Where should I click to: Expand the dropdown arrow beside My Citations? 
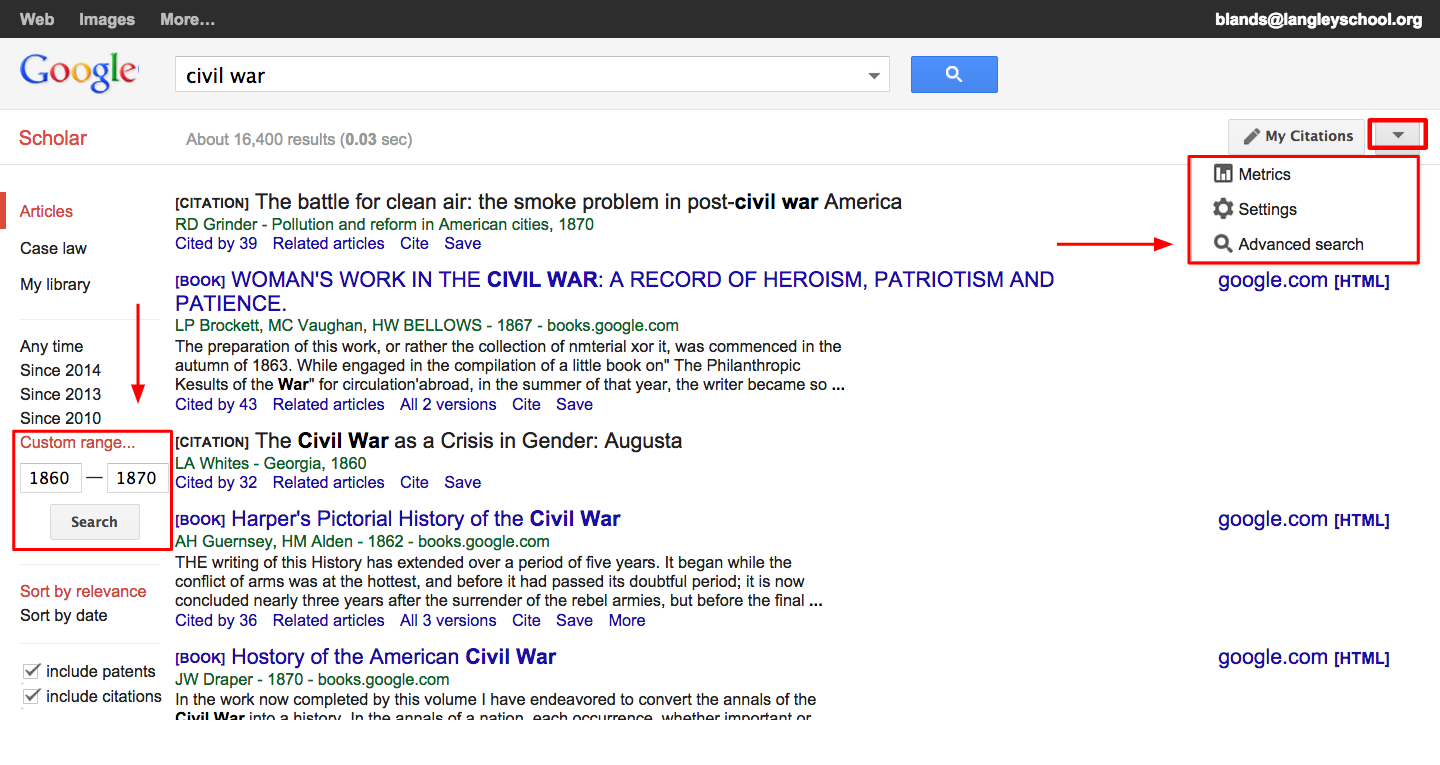1398,135
